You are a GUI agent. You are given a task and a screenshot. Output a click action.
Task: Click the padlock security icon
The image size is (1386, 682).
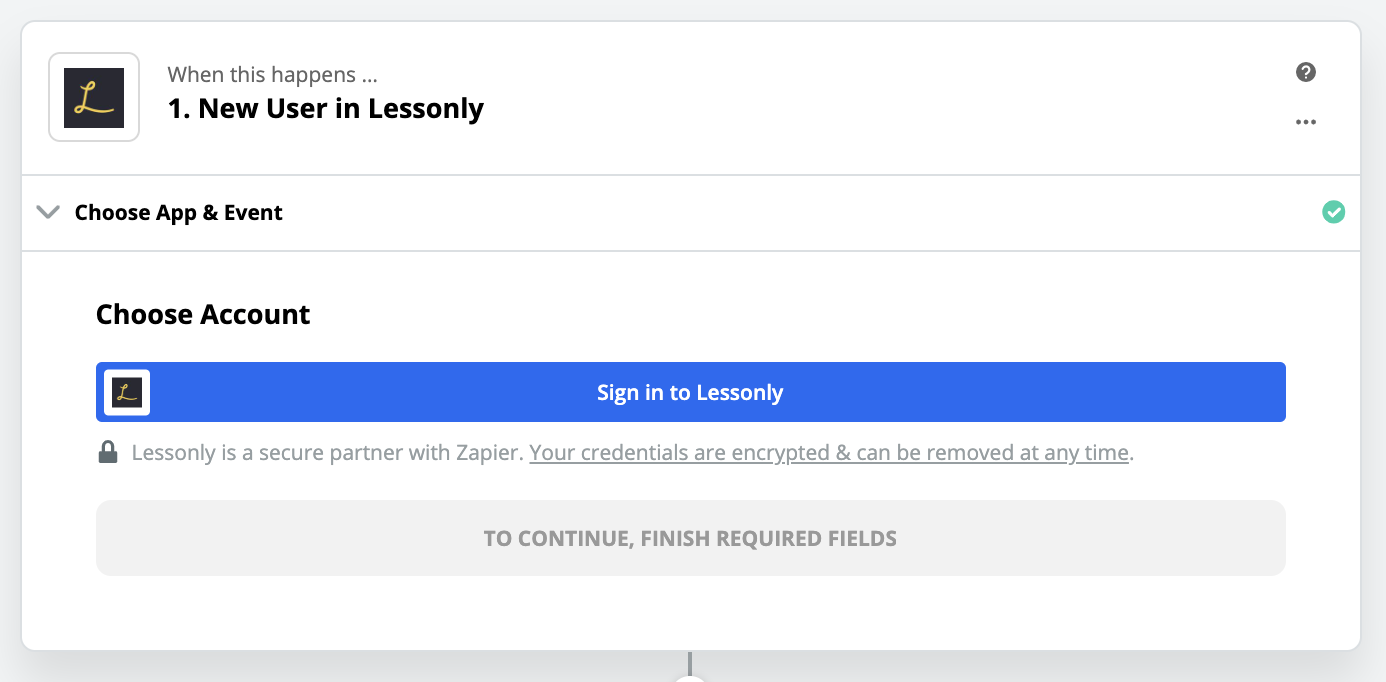[108, 453]
